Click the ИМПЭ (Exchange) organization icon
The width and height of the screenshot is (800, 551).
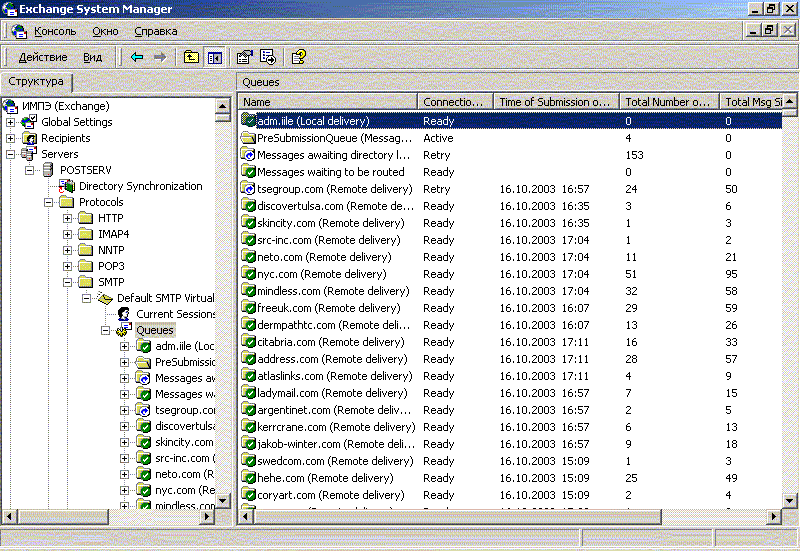[10, 106]
